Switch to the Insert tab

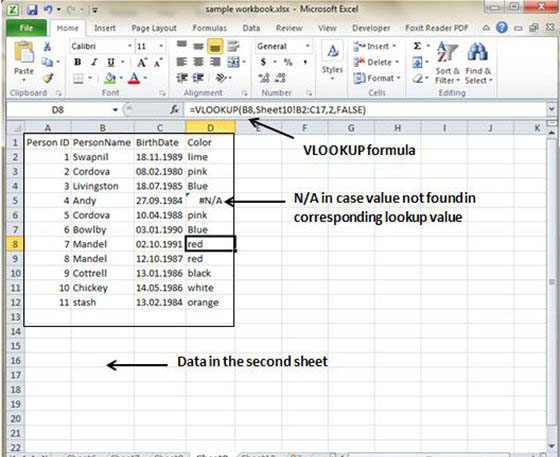pyautogui.click(x=105, y=28)
